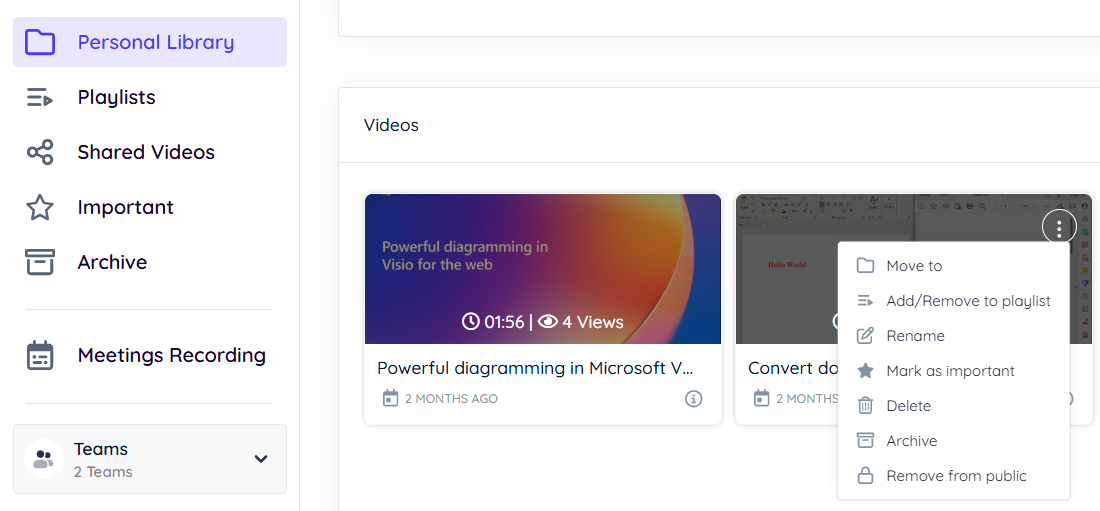
Task: Click the Shared Videos share icon
Action: [x=40, y=152]
